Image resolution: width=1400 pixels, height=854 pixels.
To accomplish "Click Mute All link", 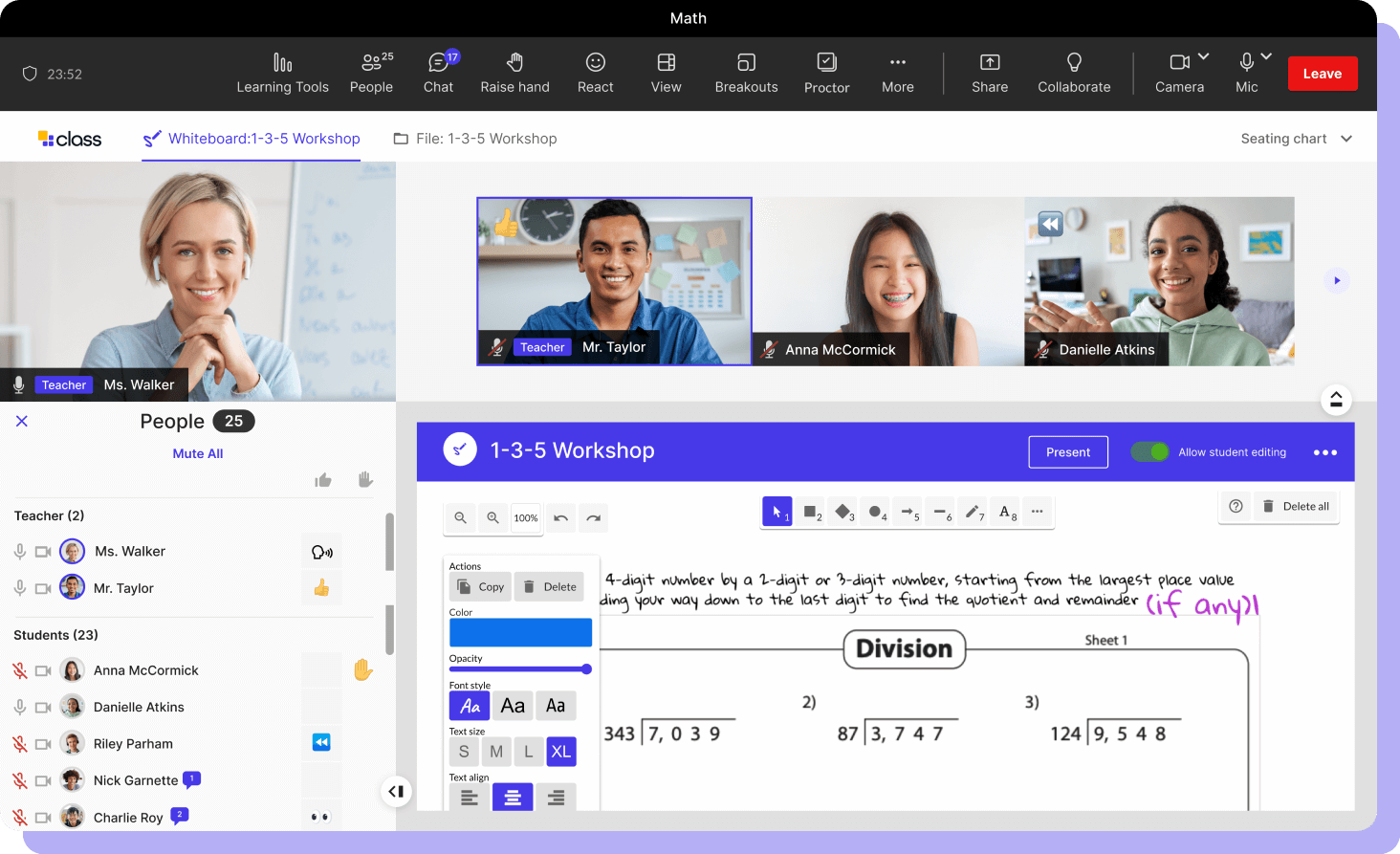I will coord(198,454).
